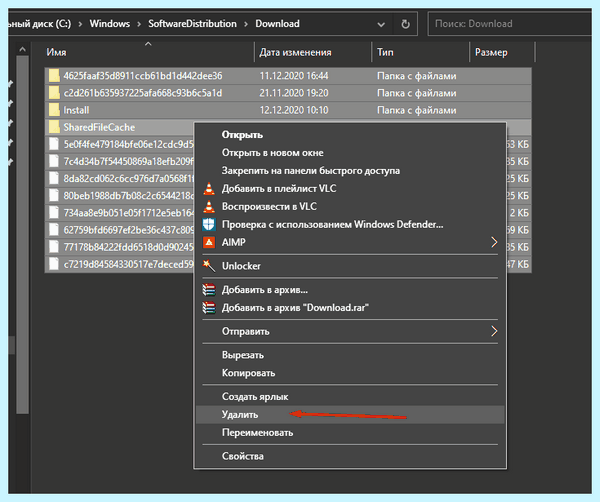Click the Поиск: Download search field

[x=510, y=24]
